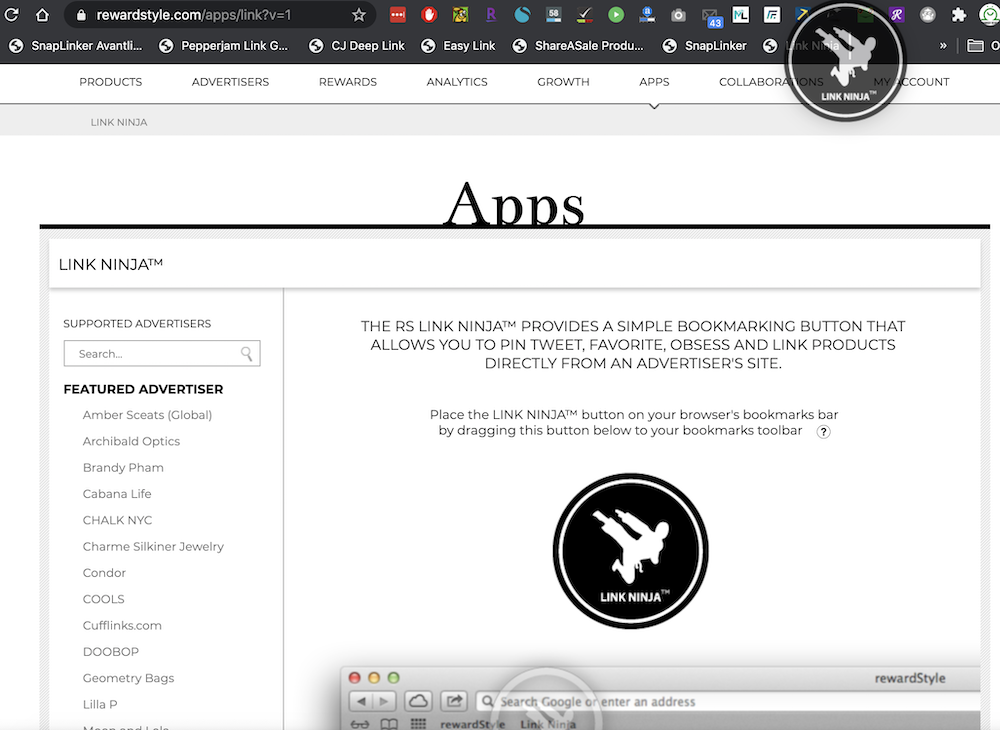Open the help question-mark icon
Viewport: 1000px width, 730px height.
pyautogui.click(x=823, y=432)
